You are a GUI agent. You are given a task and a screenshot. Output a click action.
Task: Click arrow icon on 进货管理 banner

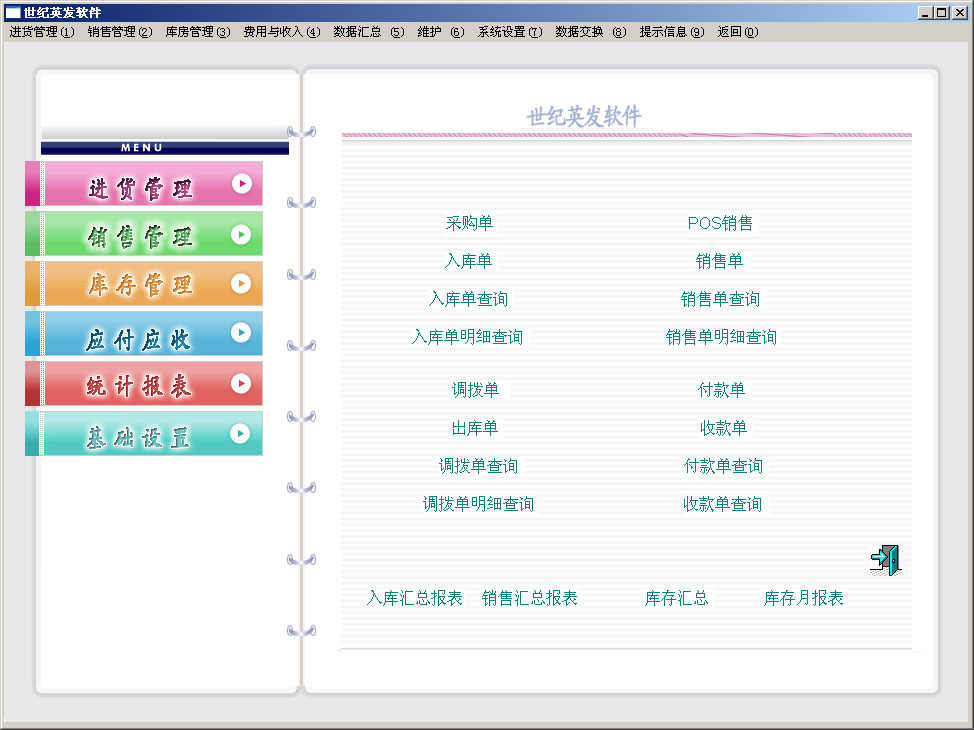[241, 184]
